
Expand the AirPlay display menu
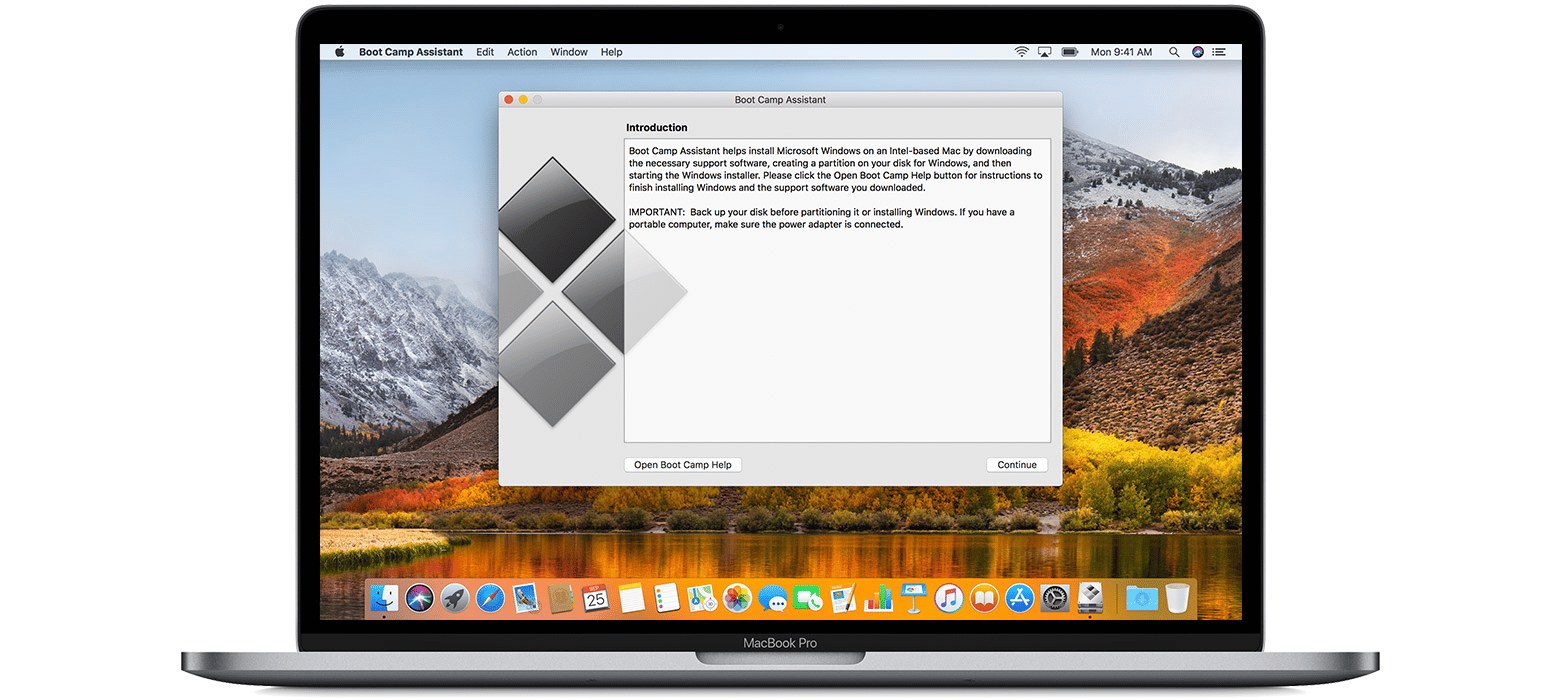tap(1045, 52)
